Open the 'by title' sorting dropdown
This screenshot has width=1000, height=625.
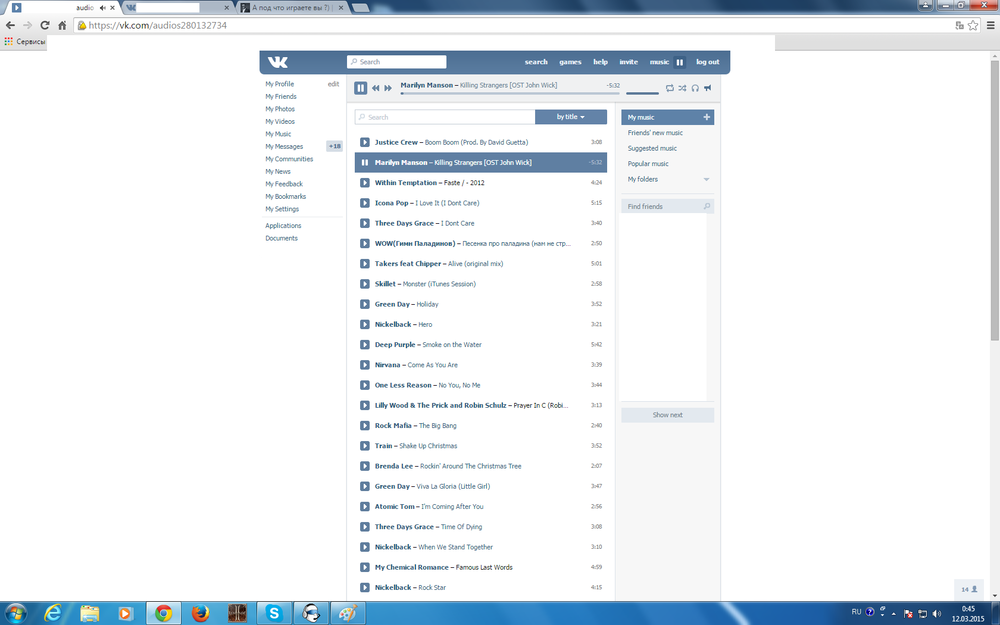pyautogui.click(x=570, y=116)
